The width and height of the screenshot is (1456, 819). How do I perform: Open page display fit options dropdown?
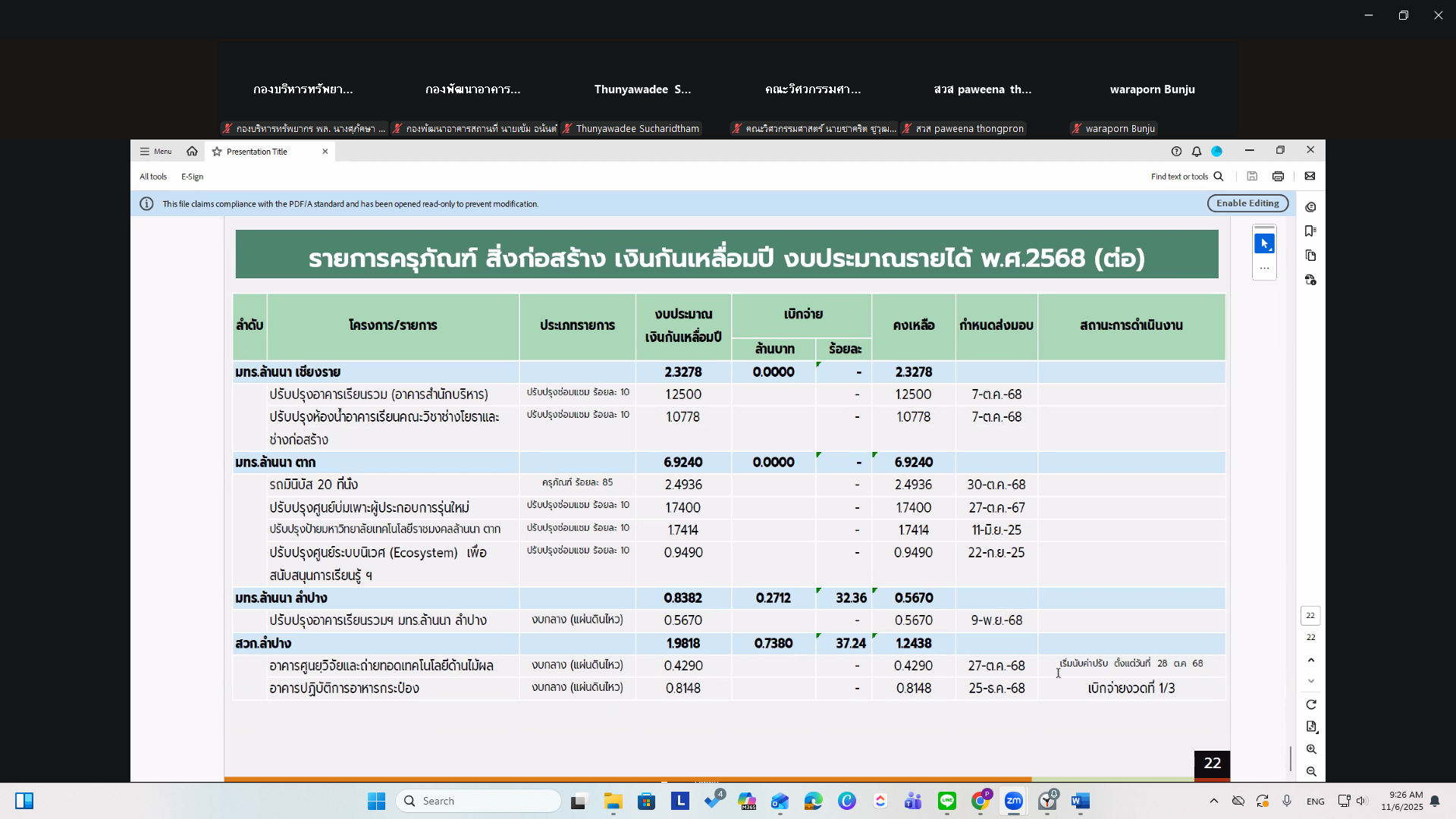point(1311,726)
